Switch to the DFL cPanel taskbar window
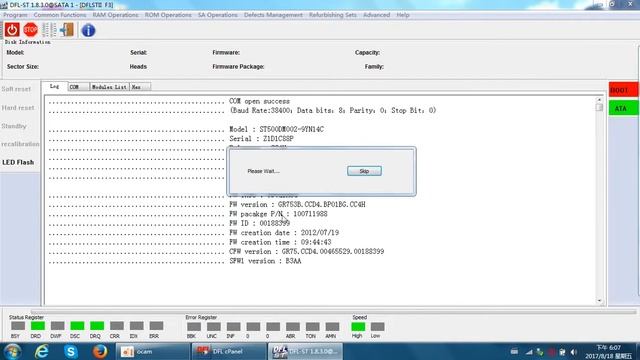Image resolution: width=640 pixels, height=360 pixels. pos(229,351)
